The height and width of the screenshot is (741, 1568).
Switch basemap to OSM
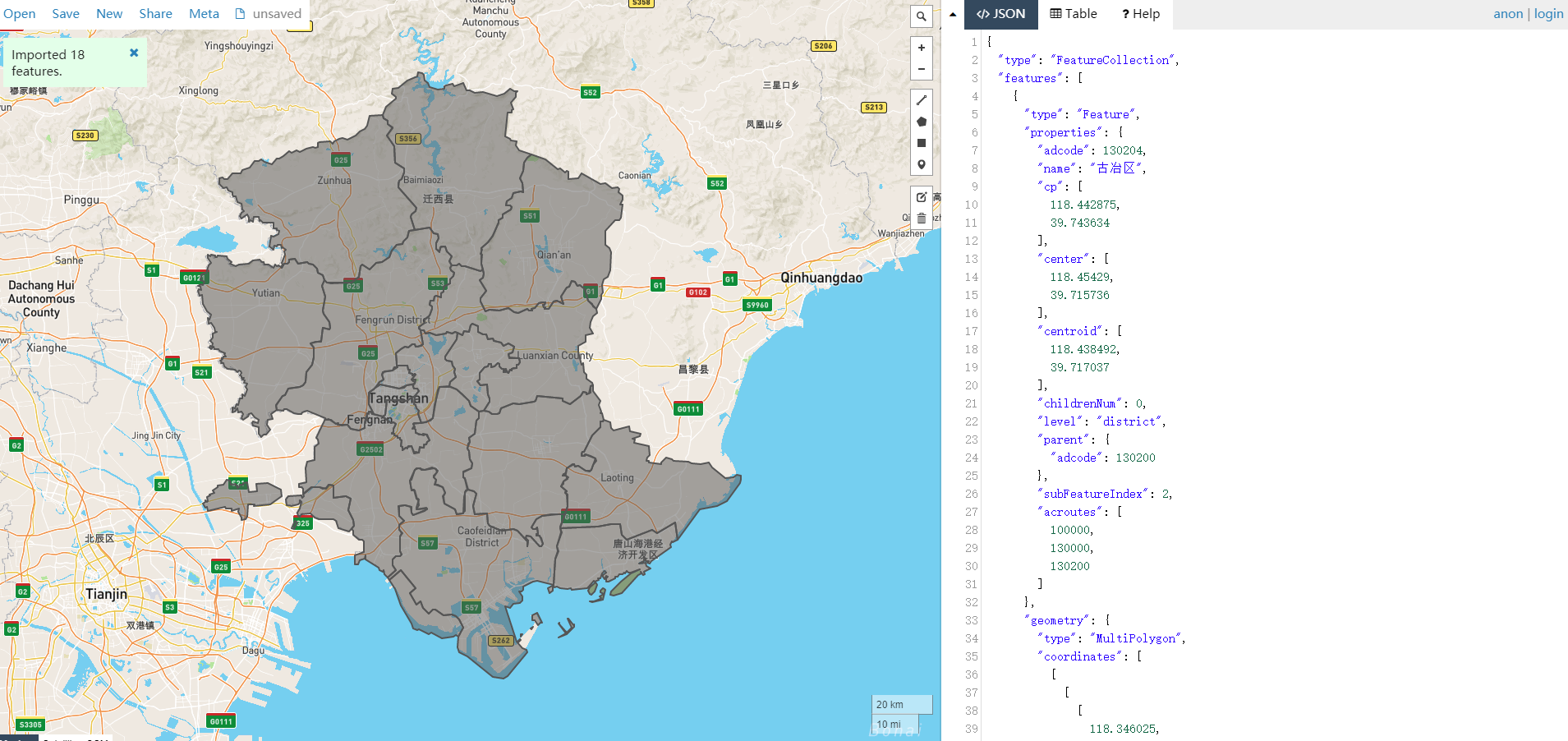click(97, 738)
